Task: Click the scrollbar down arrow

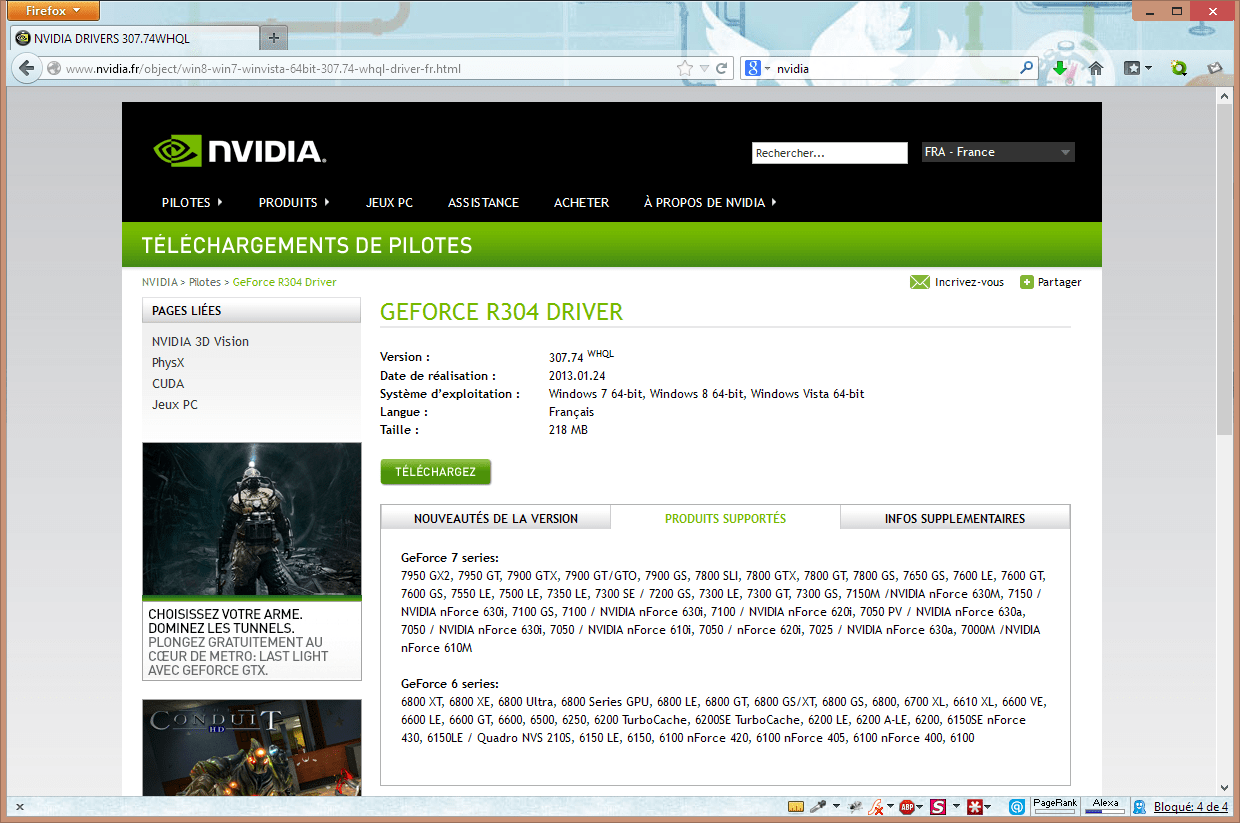Action: (1225, 788)
